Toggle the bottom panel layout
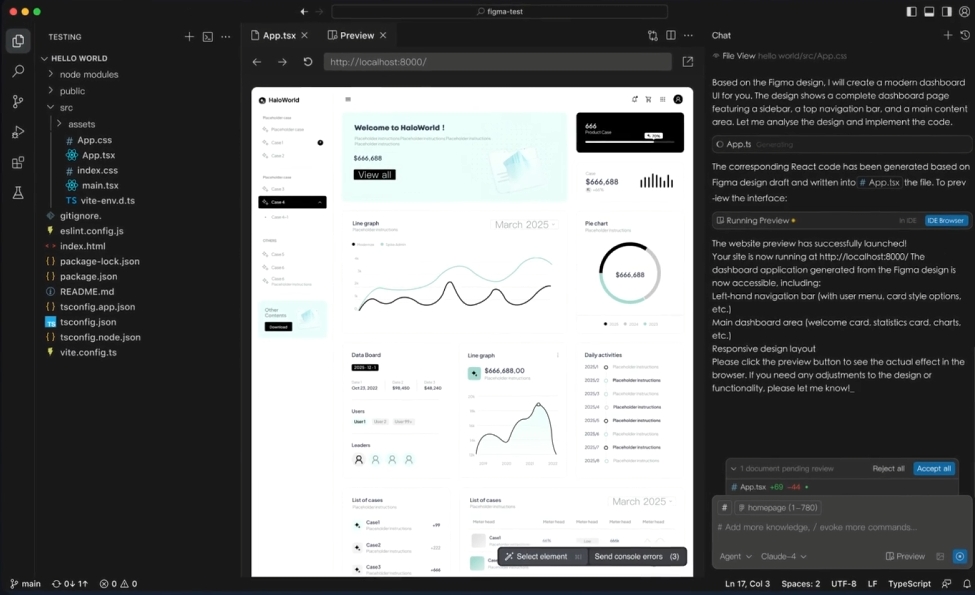 929,12
